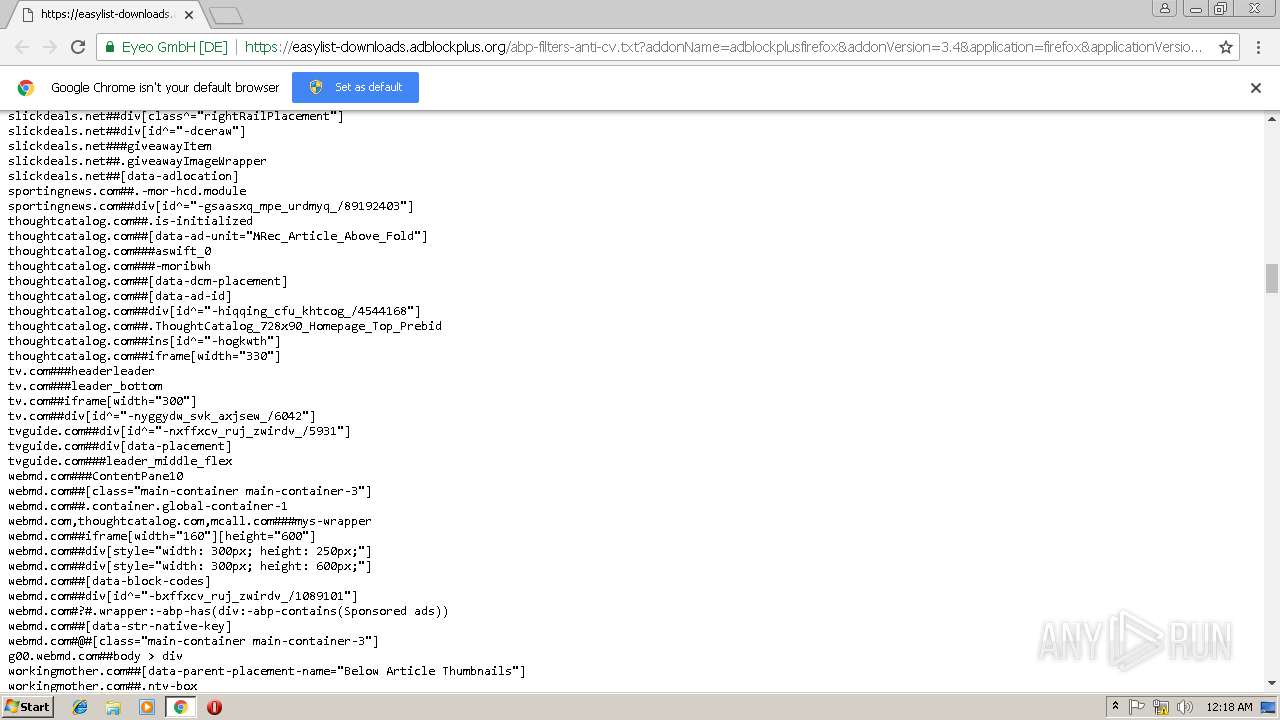Open the Chrome menu (three dots)
1280x720 pixels.
[1258, 47]
